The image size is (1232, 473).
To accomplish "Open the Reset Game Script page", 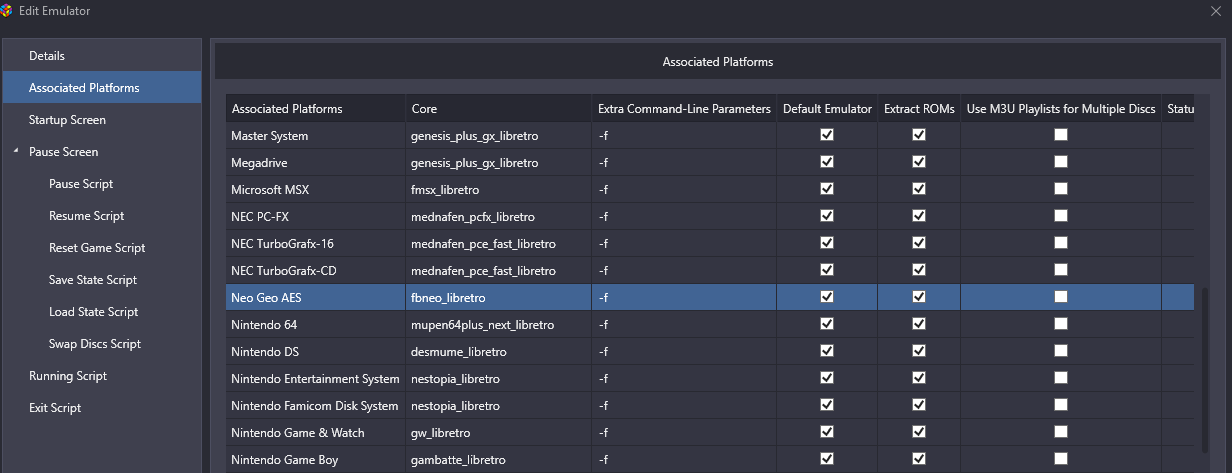I will pyautogui.click(x=97, y=248).
